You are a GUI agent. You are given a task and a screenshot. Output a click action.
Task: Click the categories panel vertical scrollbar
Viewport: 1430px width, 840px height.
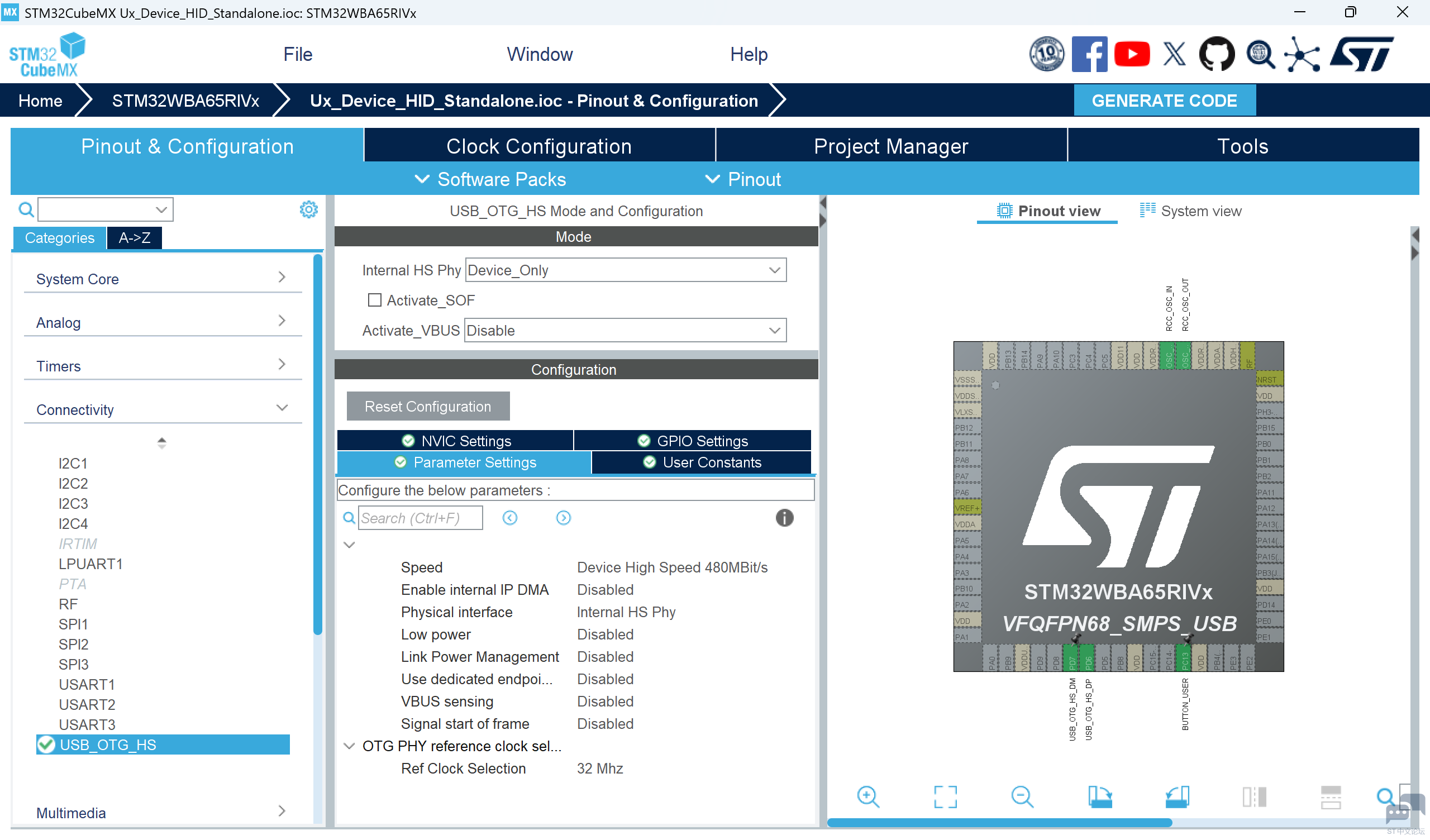[x=318, y=446]
